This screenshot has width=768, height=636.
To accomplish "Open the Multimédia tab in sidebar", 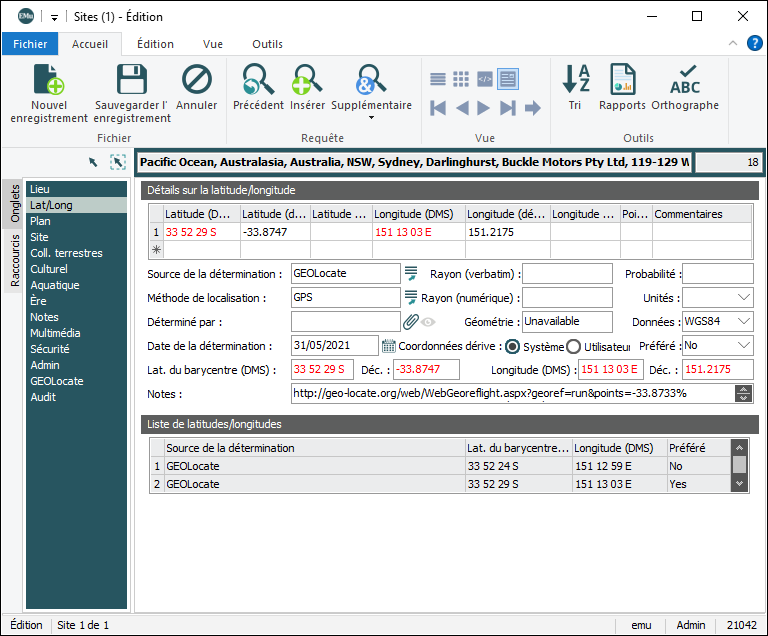I will 55,333.
